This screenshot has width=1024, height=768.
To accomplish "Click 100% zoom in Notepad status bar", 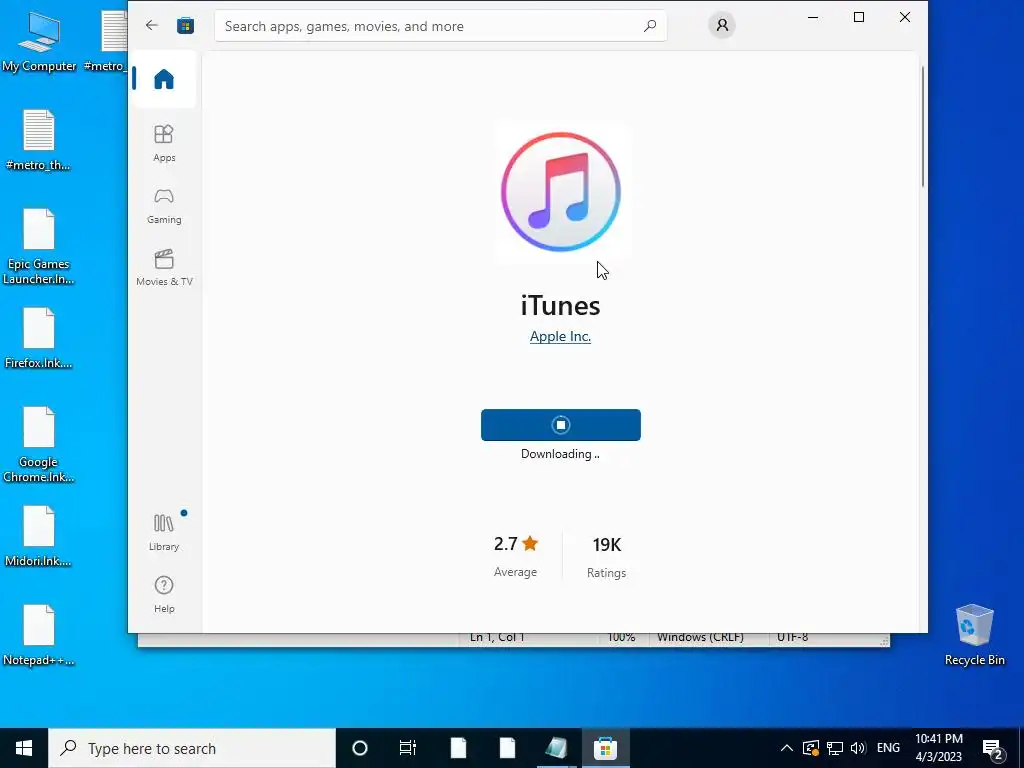I will (x=621, y=637).
